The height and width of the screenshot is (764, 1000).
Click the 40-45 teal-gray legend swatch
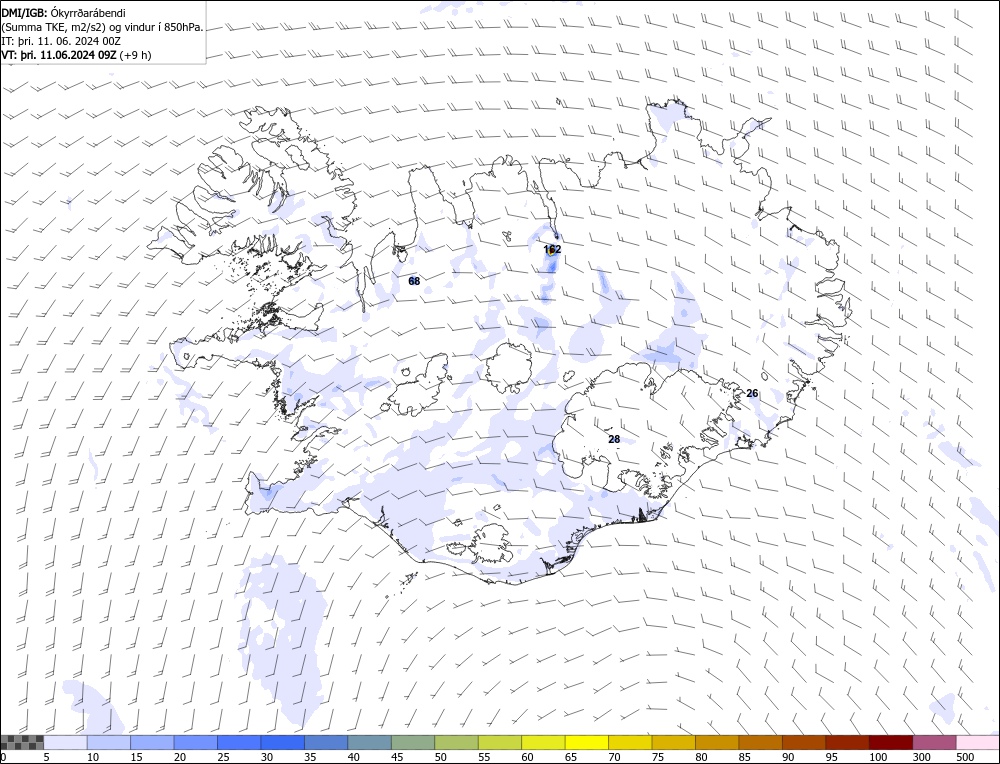369,742
